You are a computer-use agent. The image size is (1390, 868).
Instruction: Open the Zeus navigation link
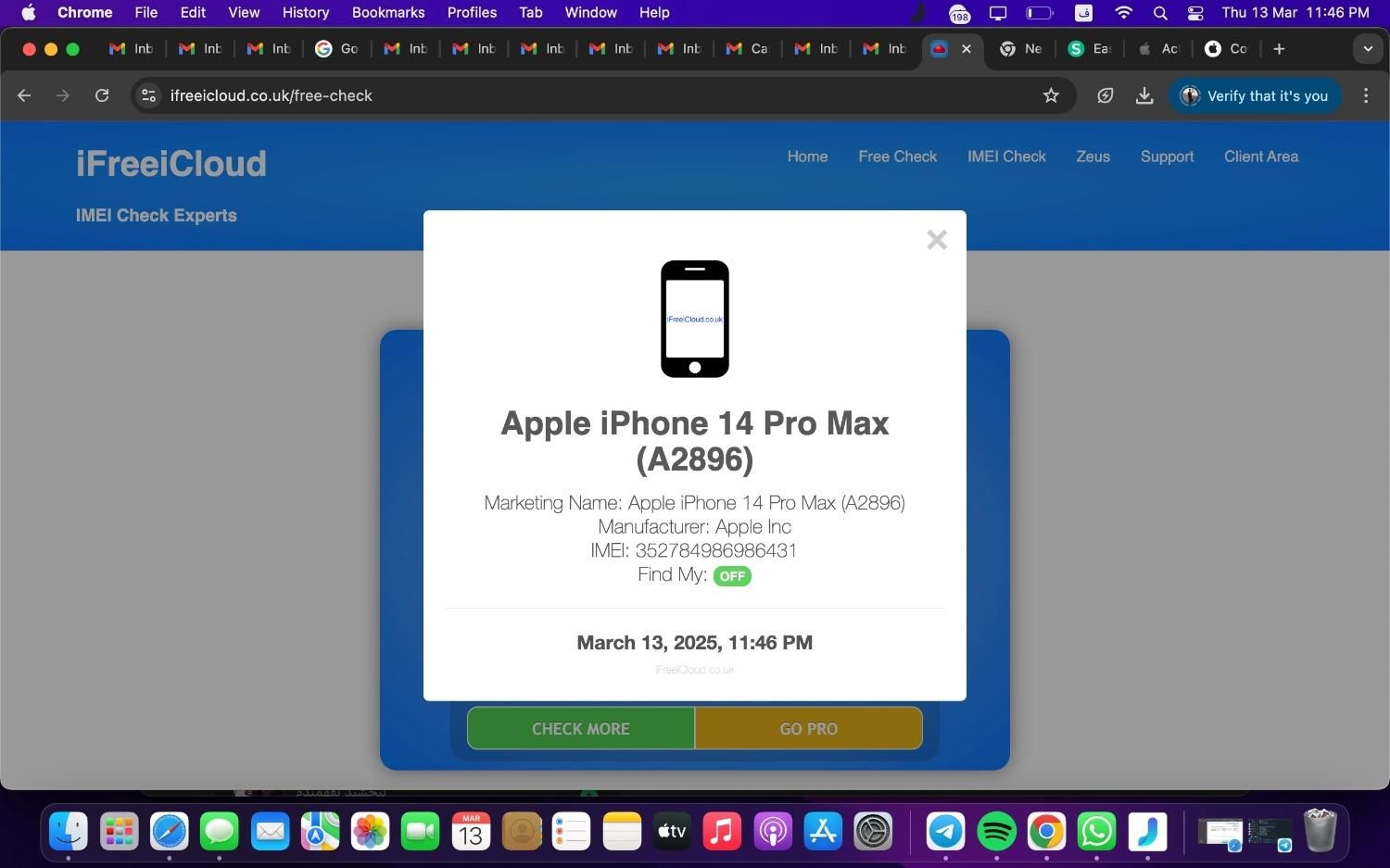pyautogui.click(x=1093, y=157)
